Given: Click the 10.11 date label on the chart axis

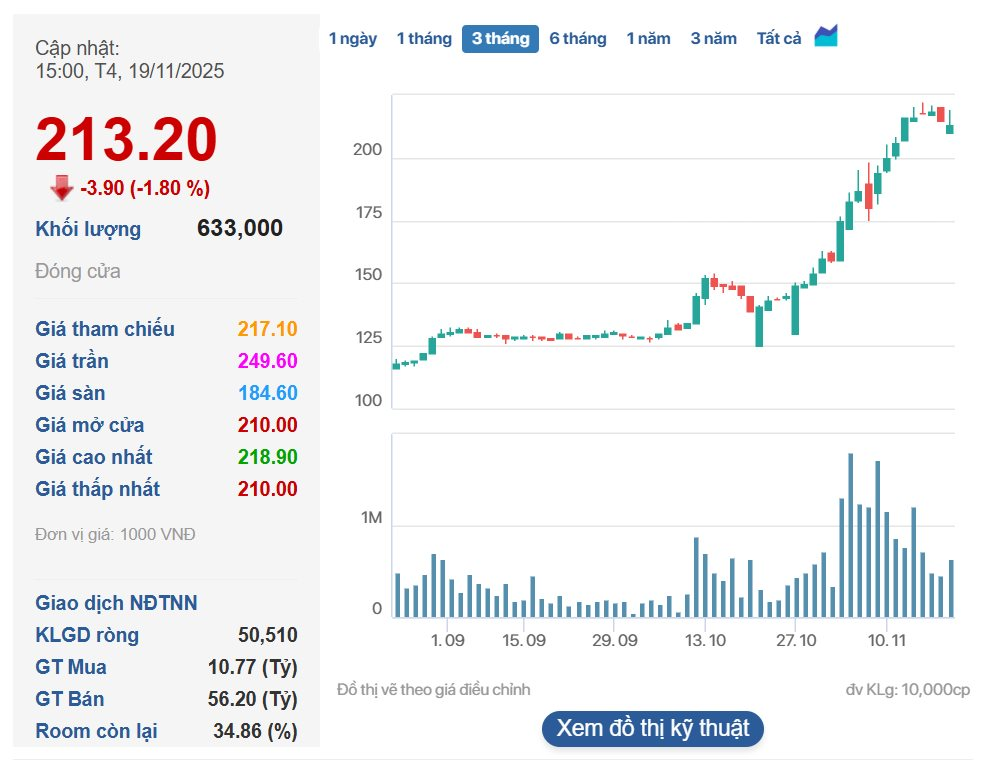Looking at the screenshot, I should (x=886, y=640).
